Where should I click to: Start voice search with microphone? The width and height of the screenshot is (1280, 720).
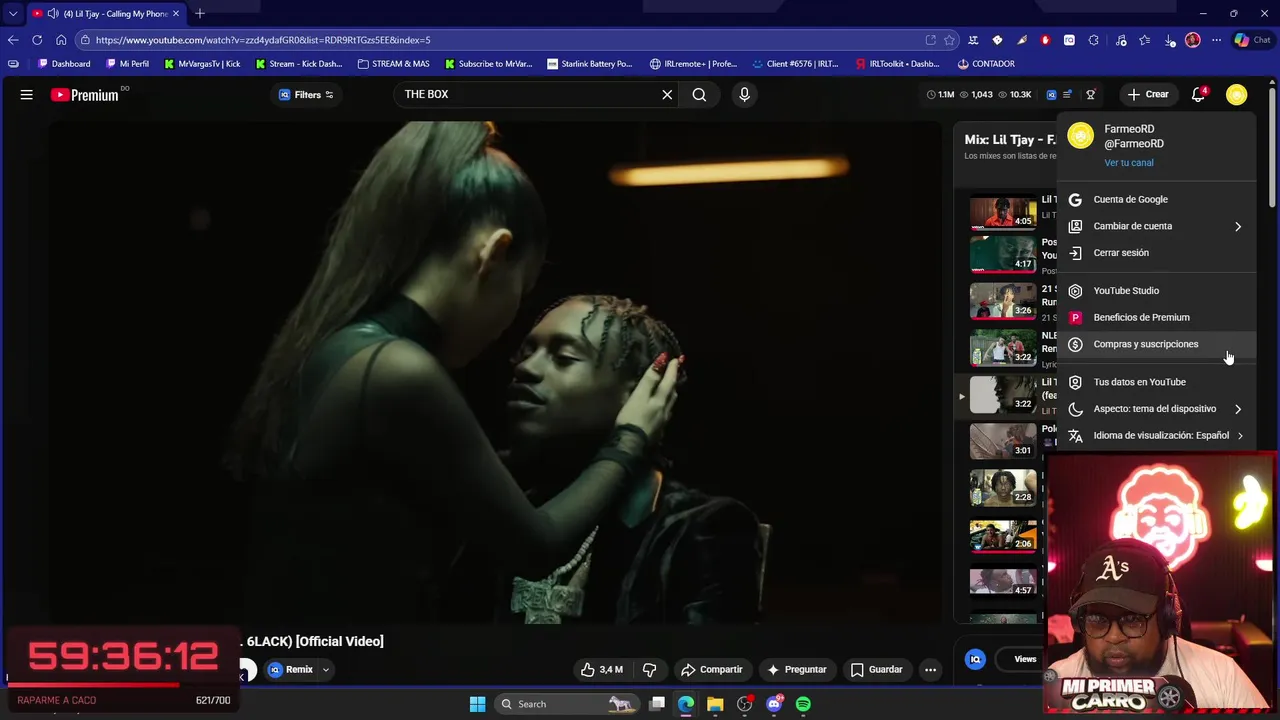pyautogui.click(x=744, y=95)
